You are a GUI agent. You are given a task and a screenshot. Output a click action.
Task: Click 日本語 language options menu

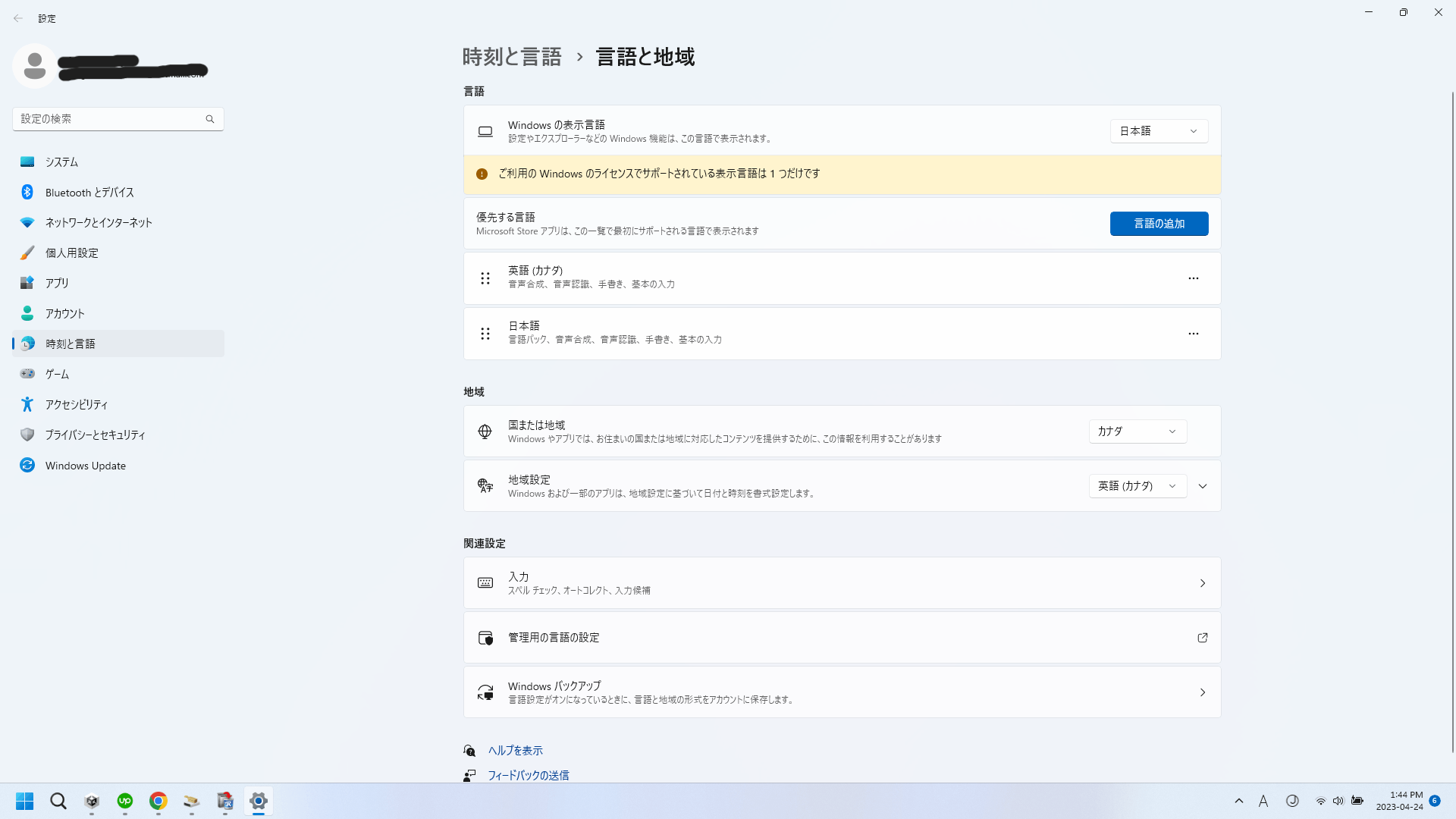1194,333
